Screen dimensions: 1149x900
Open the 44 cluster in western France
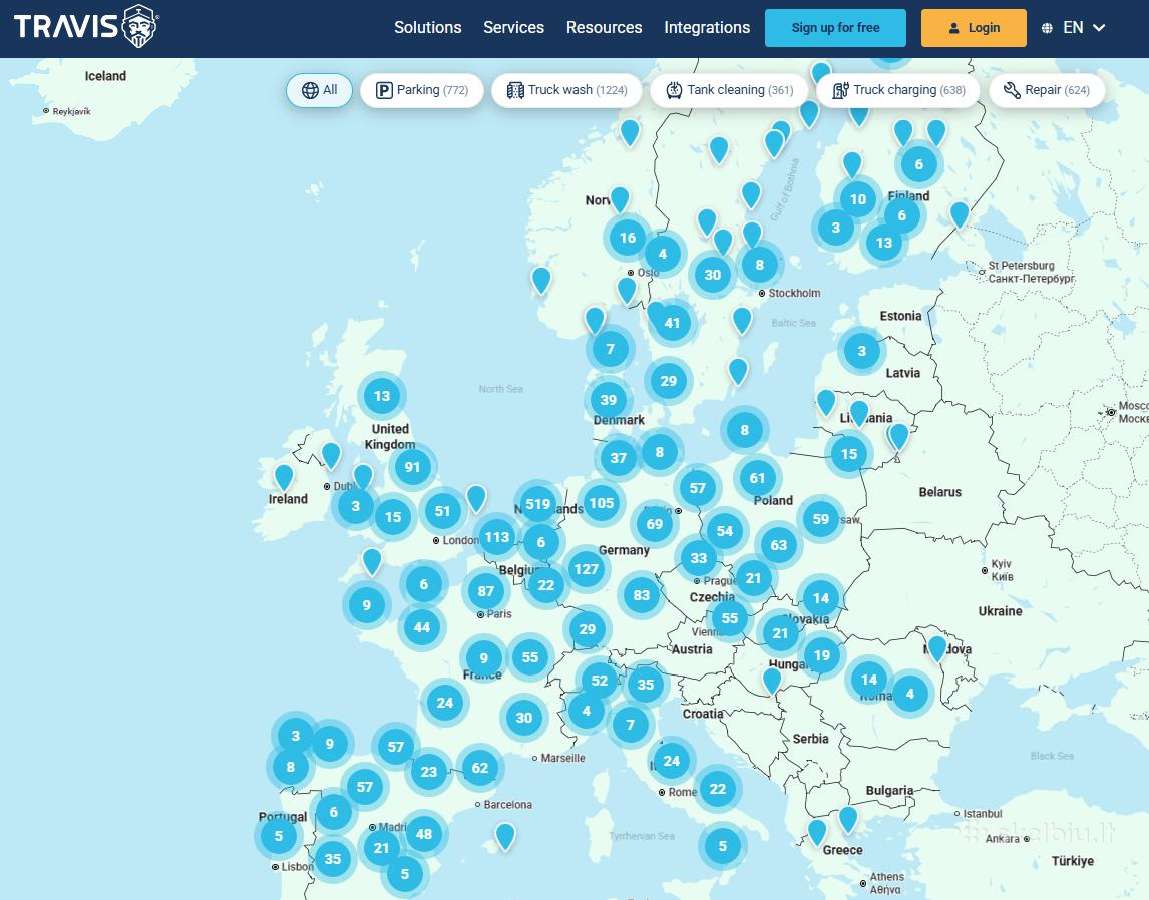click(421, 627)
